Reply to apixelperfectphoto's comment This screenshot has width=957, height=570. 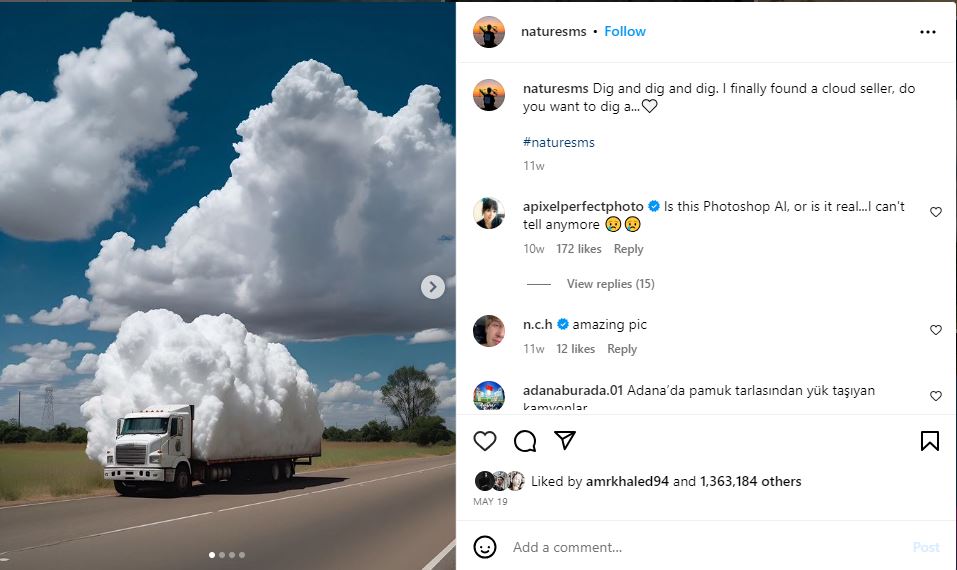coord(629,249)
